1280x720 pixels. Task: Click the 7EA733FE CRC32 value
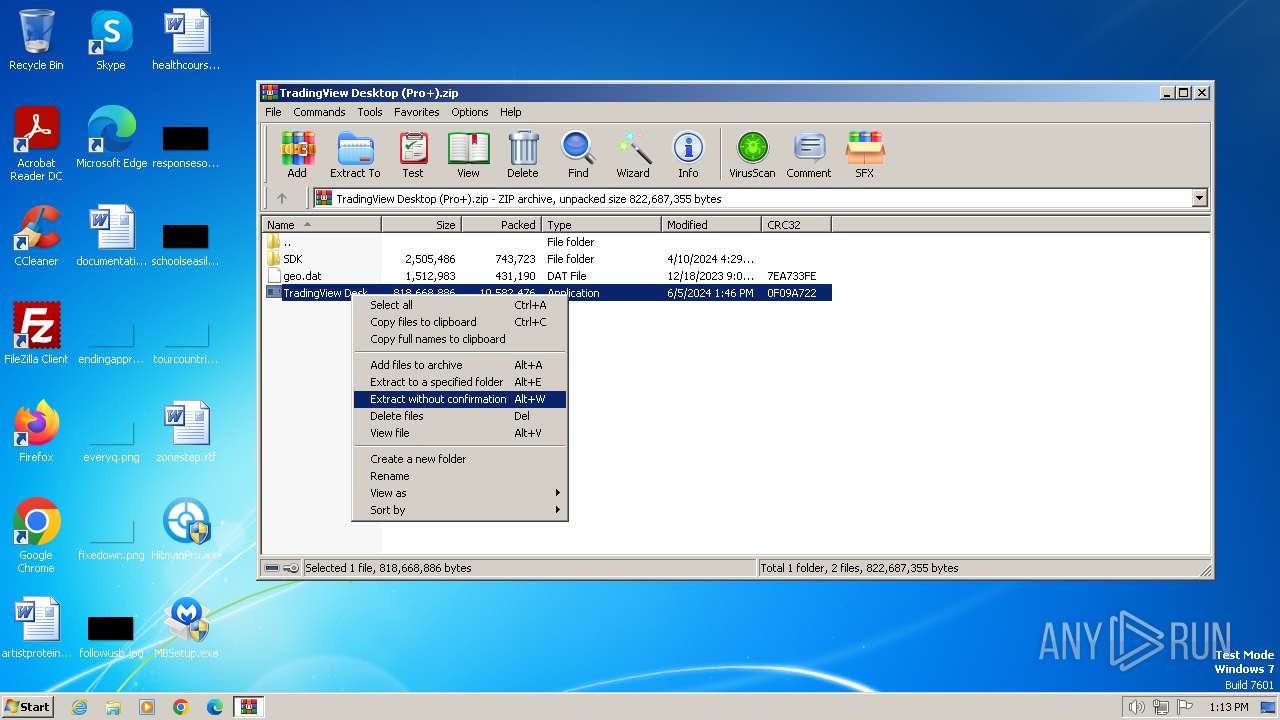791,276
